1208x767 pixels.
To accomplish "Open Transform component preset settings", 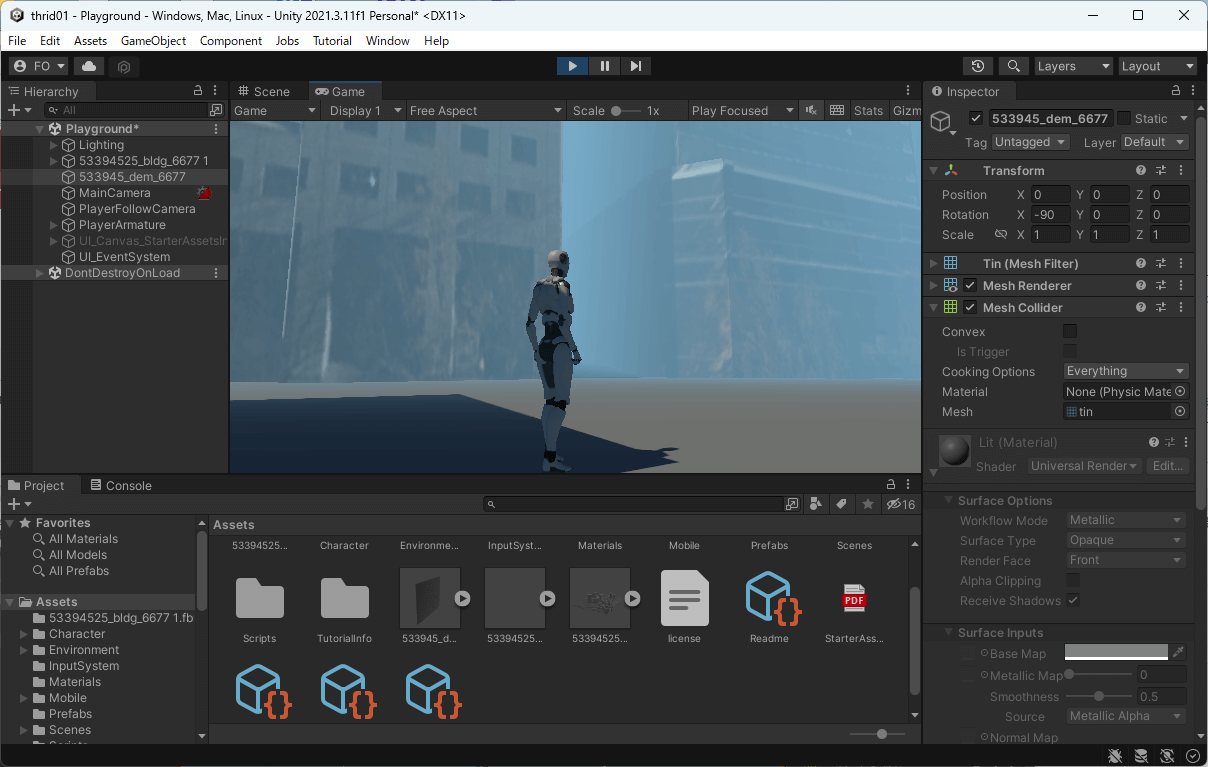I will (1161, 171).
